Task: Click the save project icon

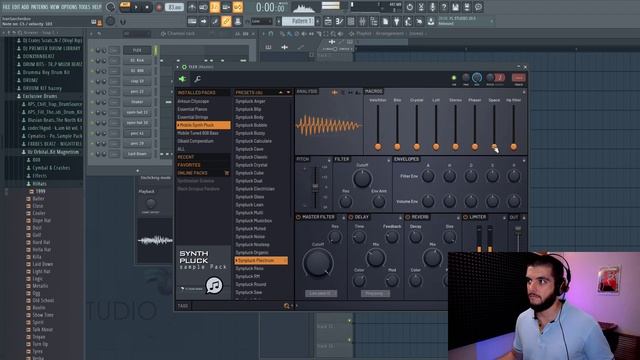Action: pos(456,7)
